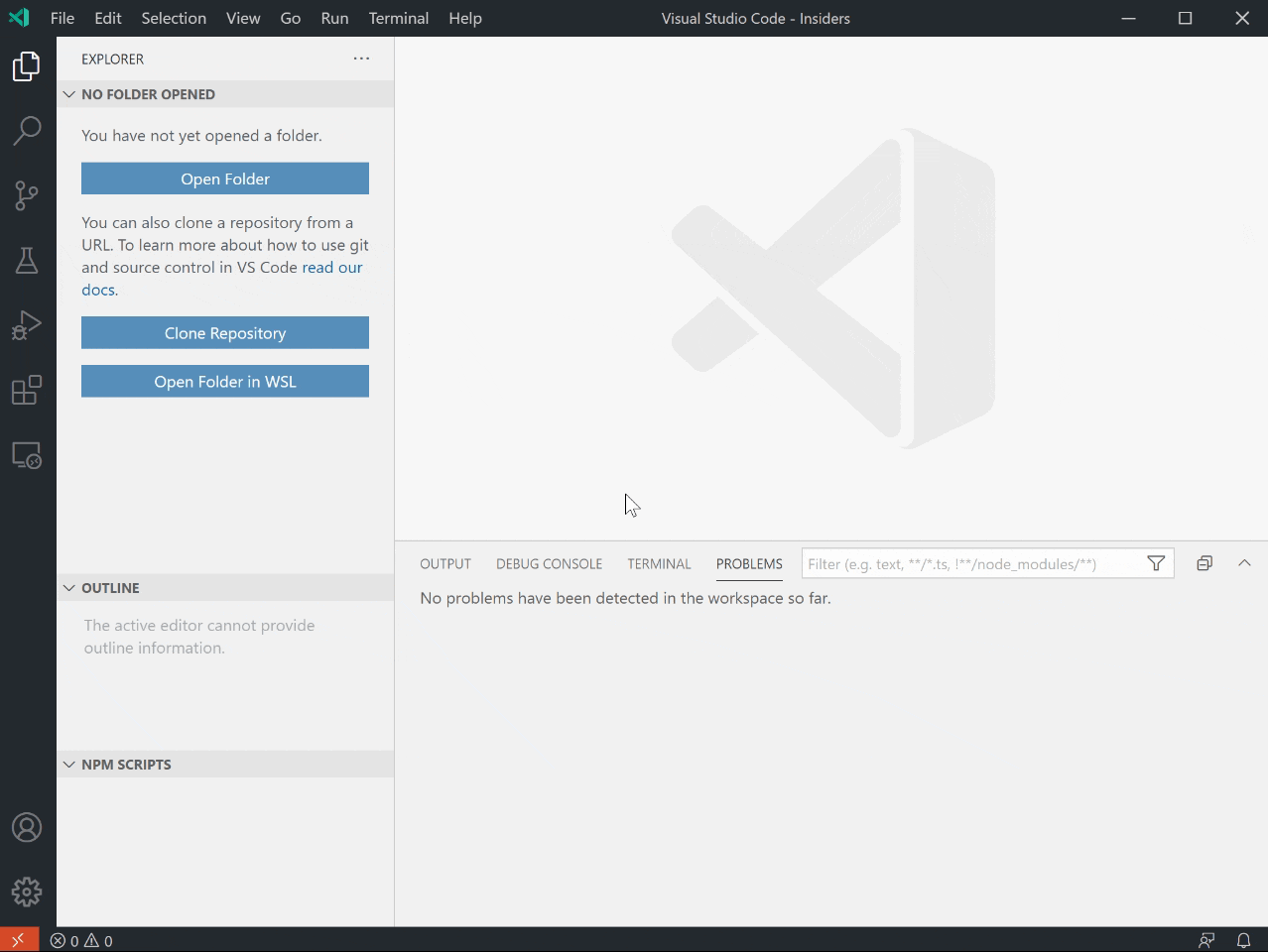
Task: Open the Extensions view
Action: pos(27,390)
